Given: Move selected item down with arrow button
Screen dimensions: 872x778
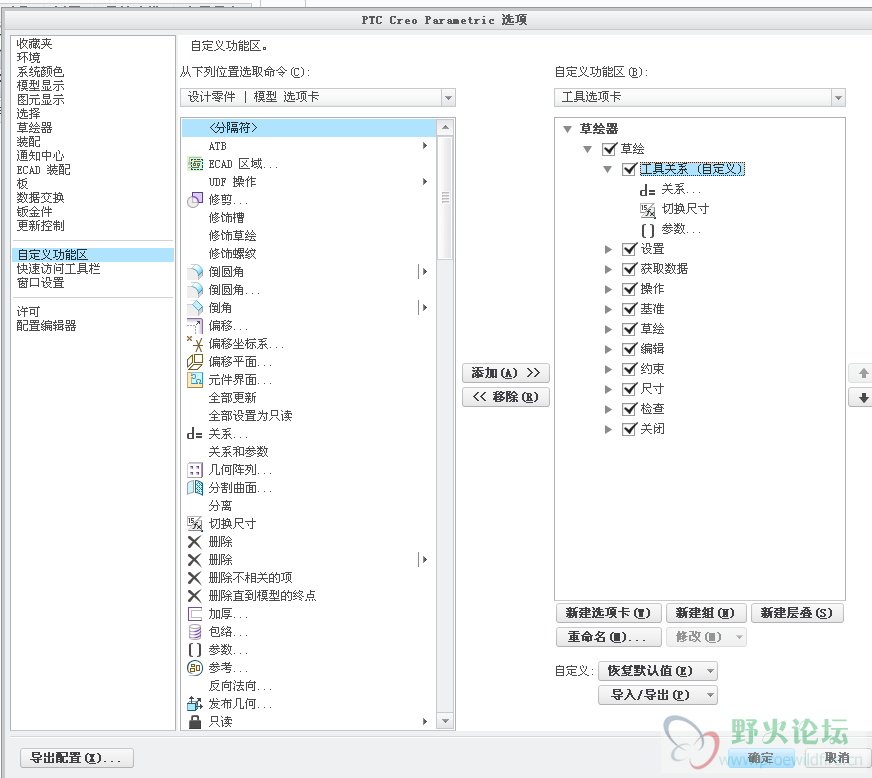Looking at the screenshot, I should (863, 398).
